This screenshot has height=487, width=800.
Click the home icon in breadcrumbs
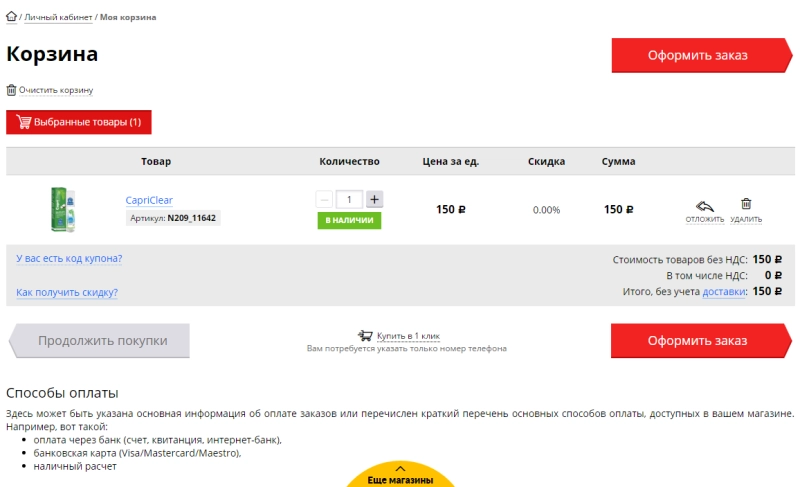(x=12, y=17)
